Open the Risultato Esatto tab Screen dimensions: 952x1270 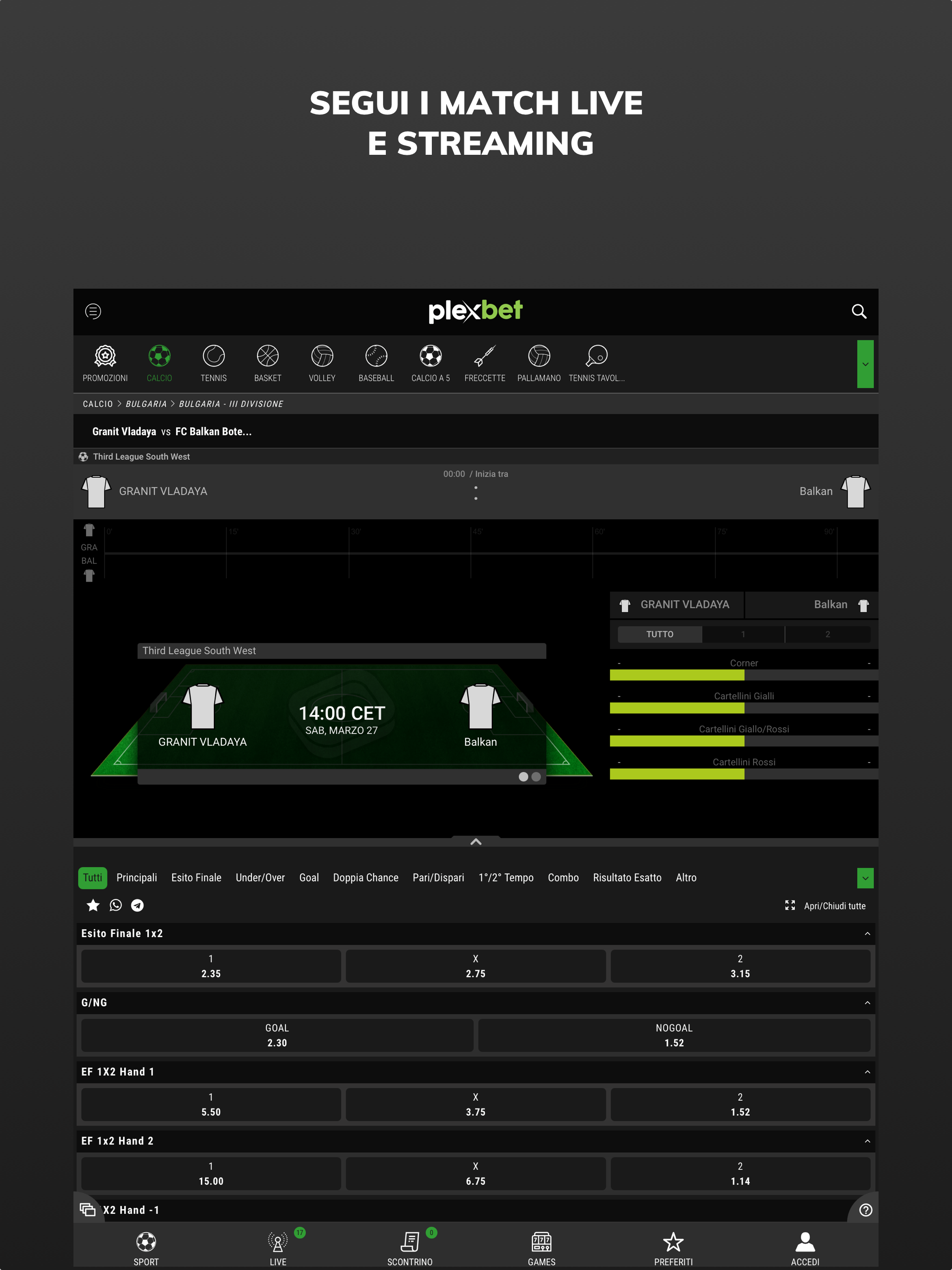627,877
